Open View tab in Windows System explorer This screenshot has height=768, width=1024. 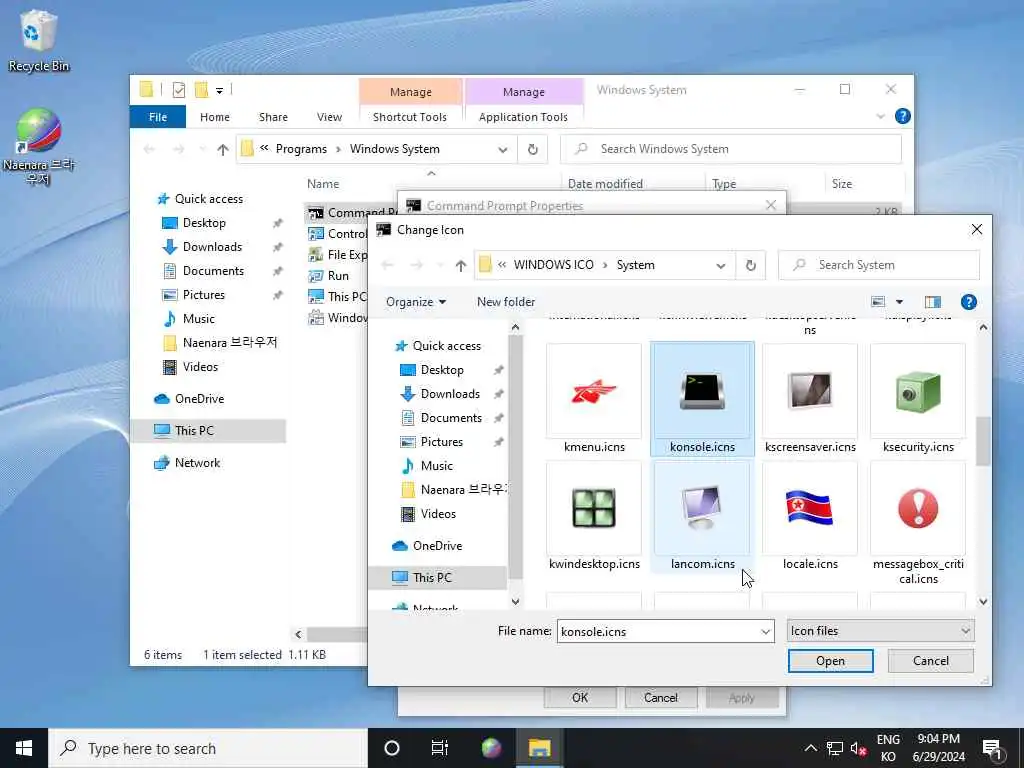pos(329,117)
